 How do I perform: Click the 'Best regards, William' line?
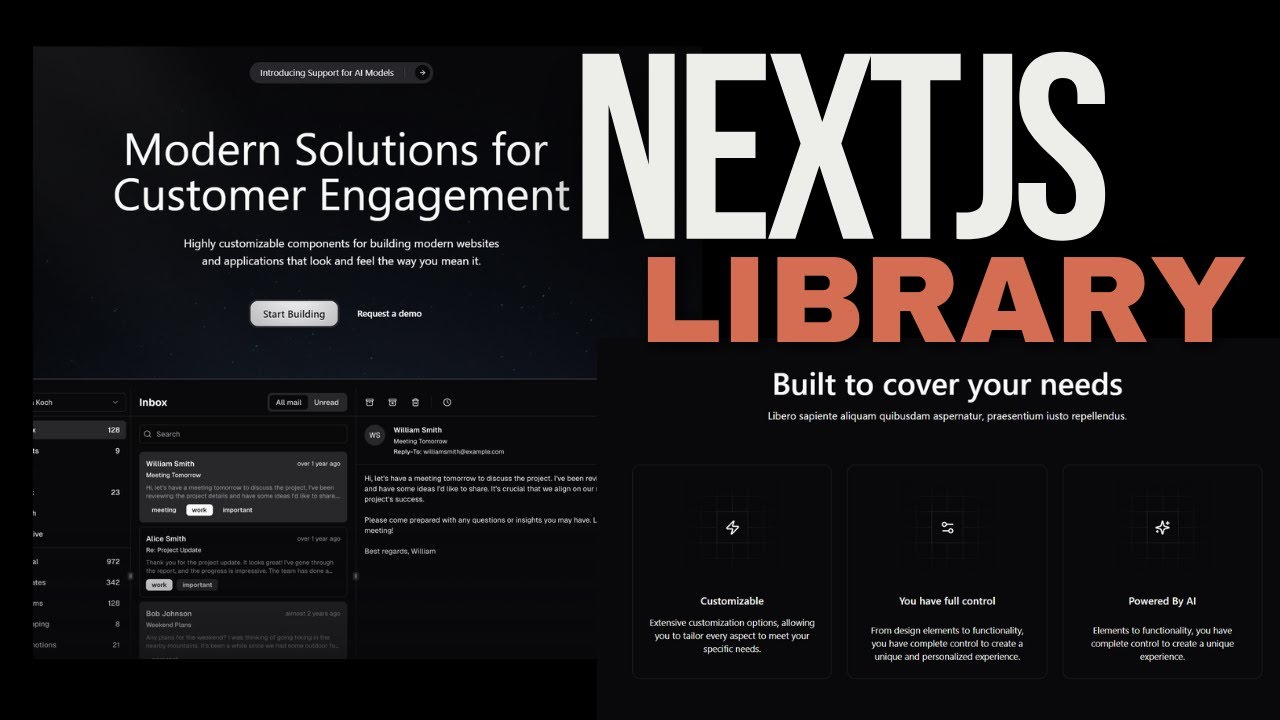point(400,551)
